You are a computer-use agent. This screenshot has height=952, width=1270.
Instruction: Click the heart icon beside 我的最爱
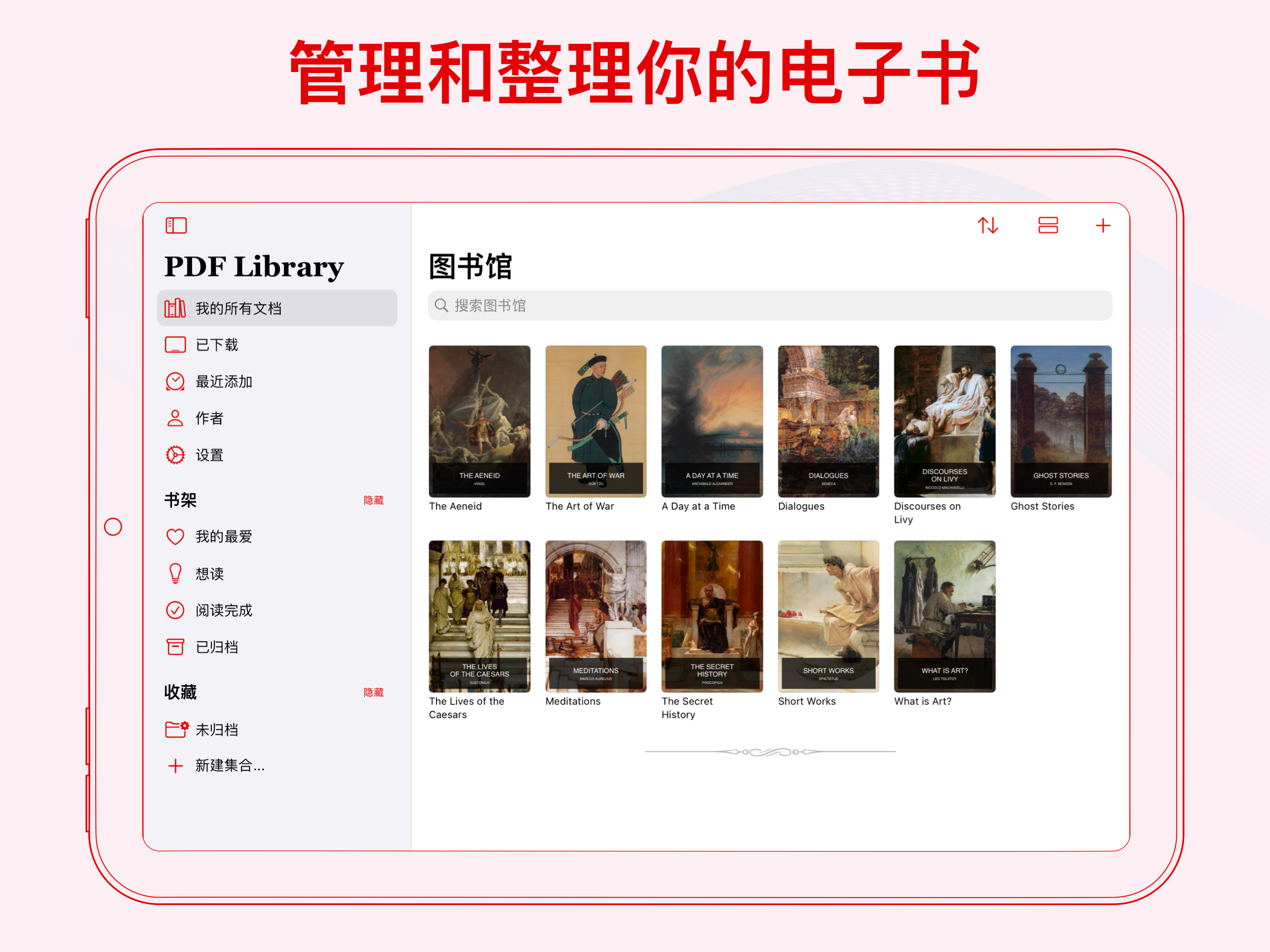pos(175,536)
